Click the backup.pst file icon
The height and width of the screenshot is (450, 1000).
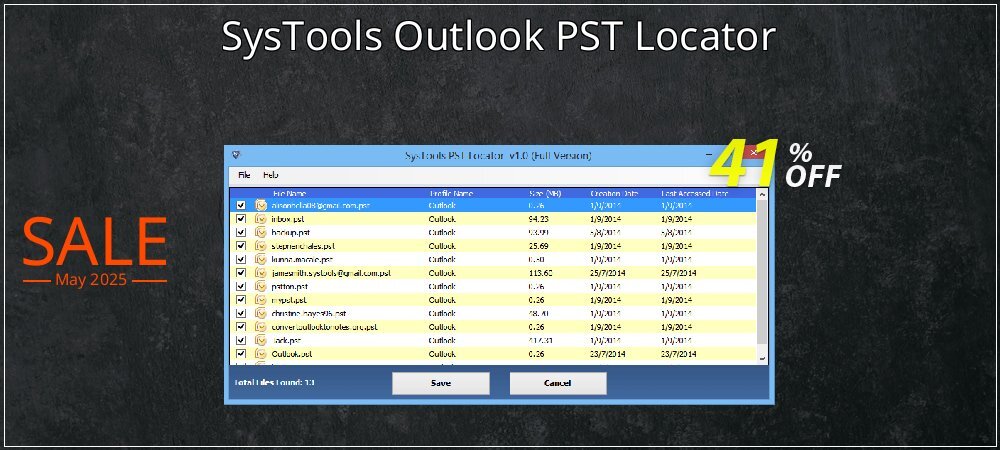[260, 232]
